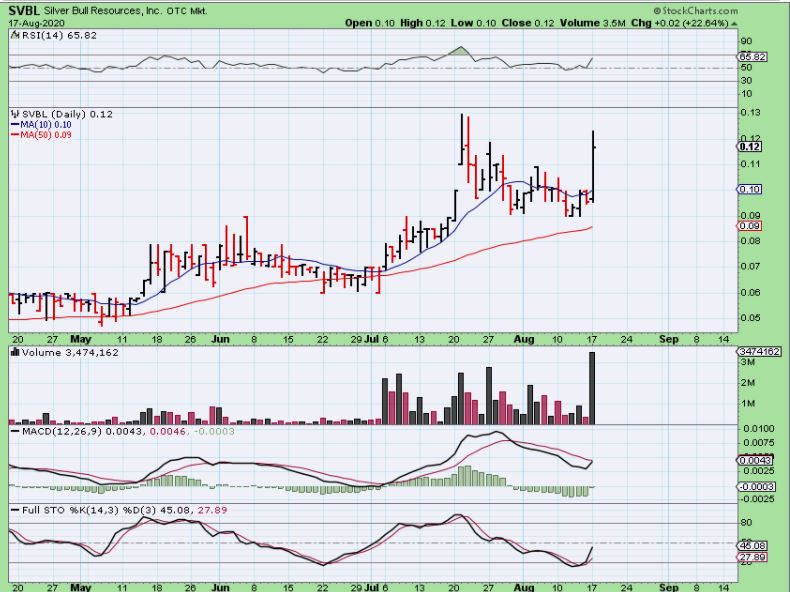Click the MACD legend dash icon
This screenshot has height=592, width=790.
click(16, 431)
